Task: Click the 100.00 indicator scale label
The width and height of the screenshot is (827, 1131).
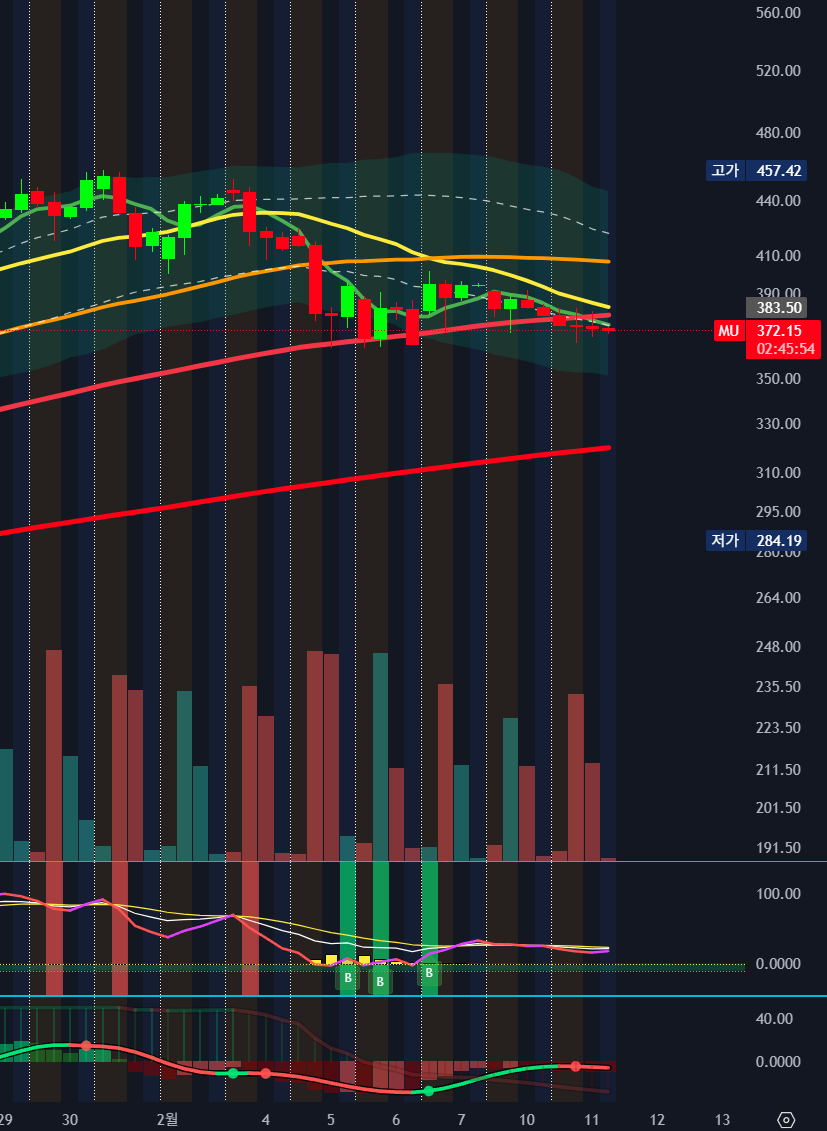Action: click(779, 894)
